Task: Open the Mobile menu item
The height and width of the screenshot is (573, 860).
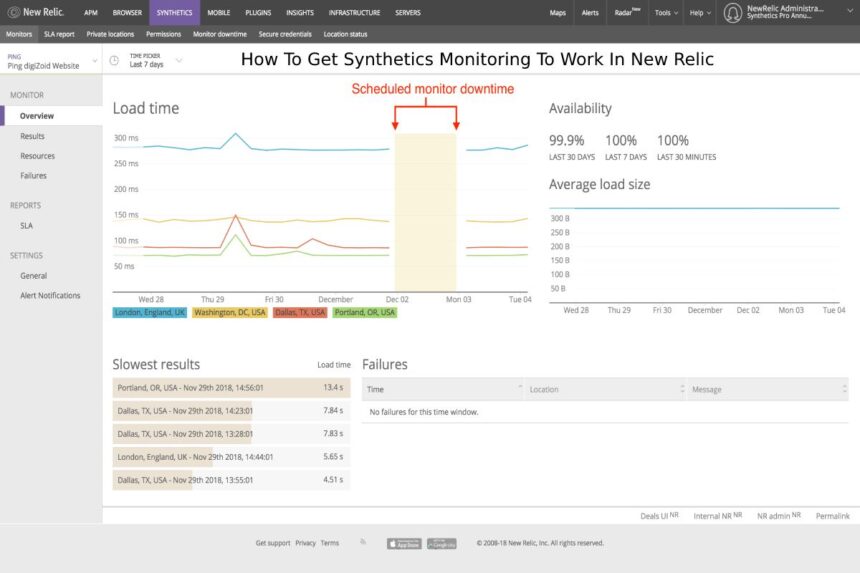Action: tap(218, 13)
